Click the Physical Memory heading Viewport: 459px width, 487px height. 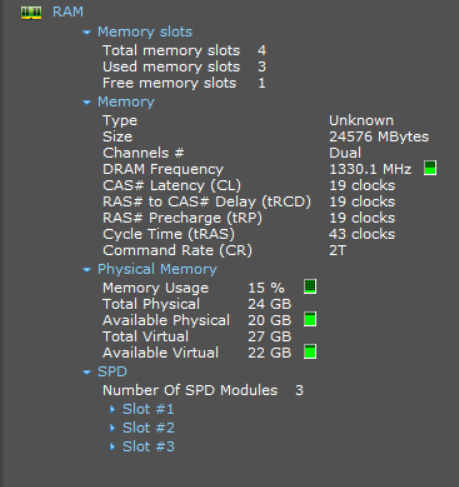(157, 269)
